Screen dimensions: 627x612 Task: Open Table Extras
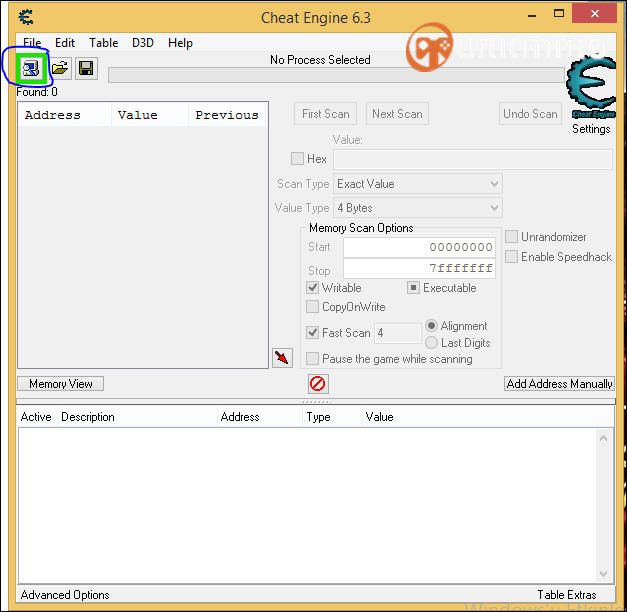567,595
